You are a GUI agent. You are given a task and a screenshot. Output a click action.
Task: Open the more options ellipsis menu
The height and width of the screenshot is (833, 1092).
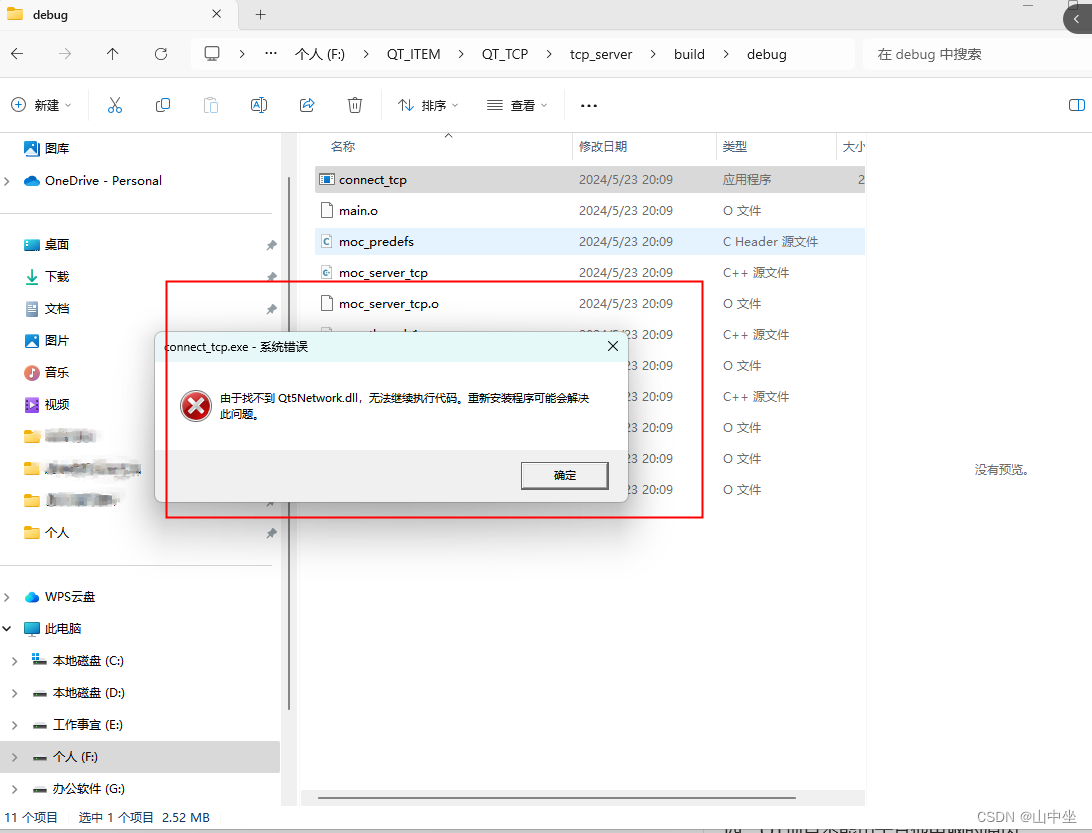coord(588,106)
